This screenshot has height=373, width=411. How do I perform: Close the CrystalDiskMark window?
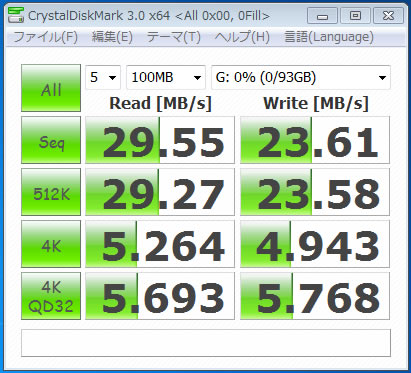[x=388, y=15]
